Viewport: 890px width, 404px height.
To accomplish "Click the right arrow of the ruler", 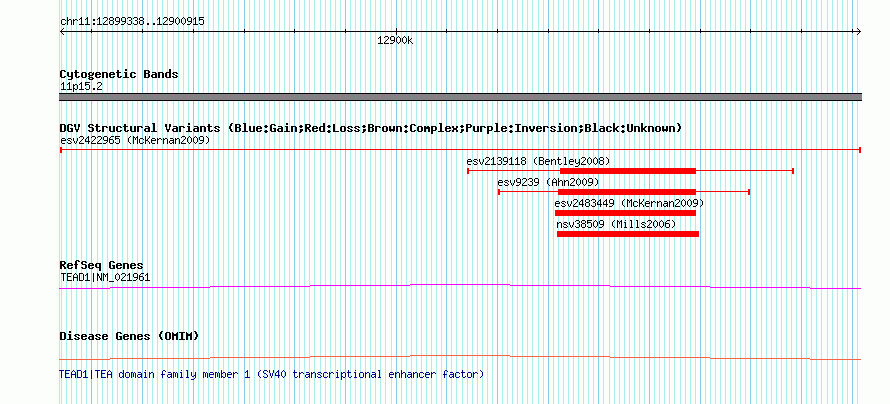I will click(859, 32).
